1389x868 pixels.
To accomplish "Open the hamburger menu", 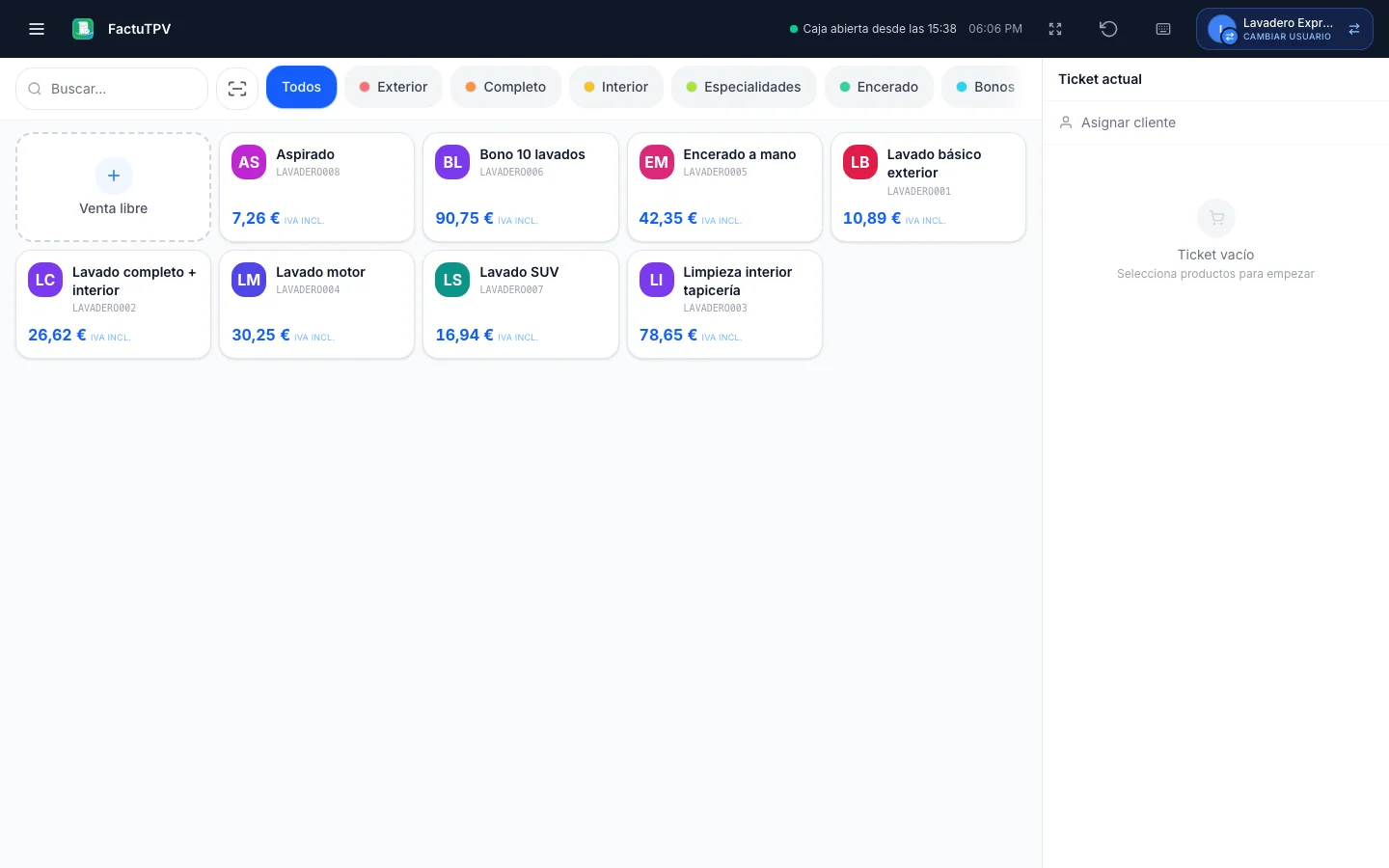I will tap(37, 29).
